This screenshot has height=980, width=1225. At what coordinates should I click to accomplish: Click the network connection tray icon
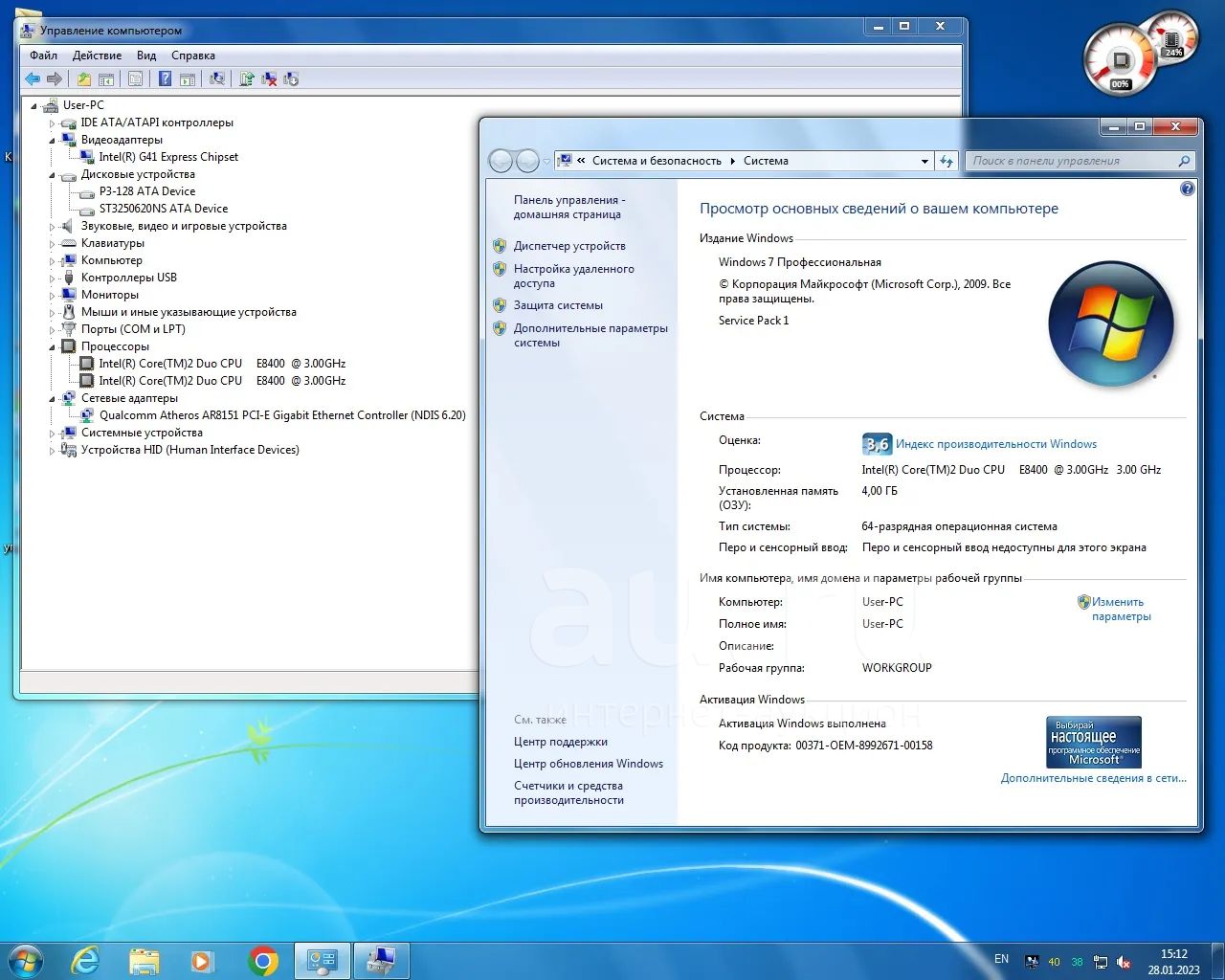[x=1101, y=962]
